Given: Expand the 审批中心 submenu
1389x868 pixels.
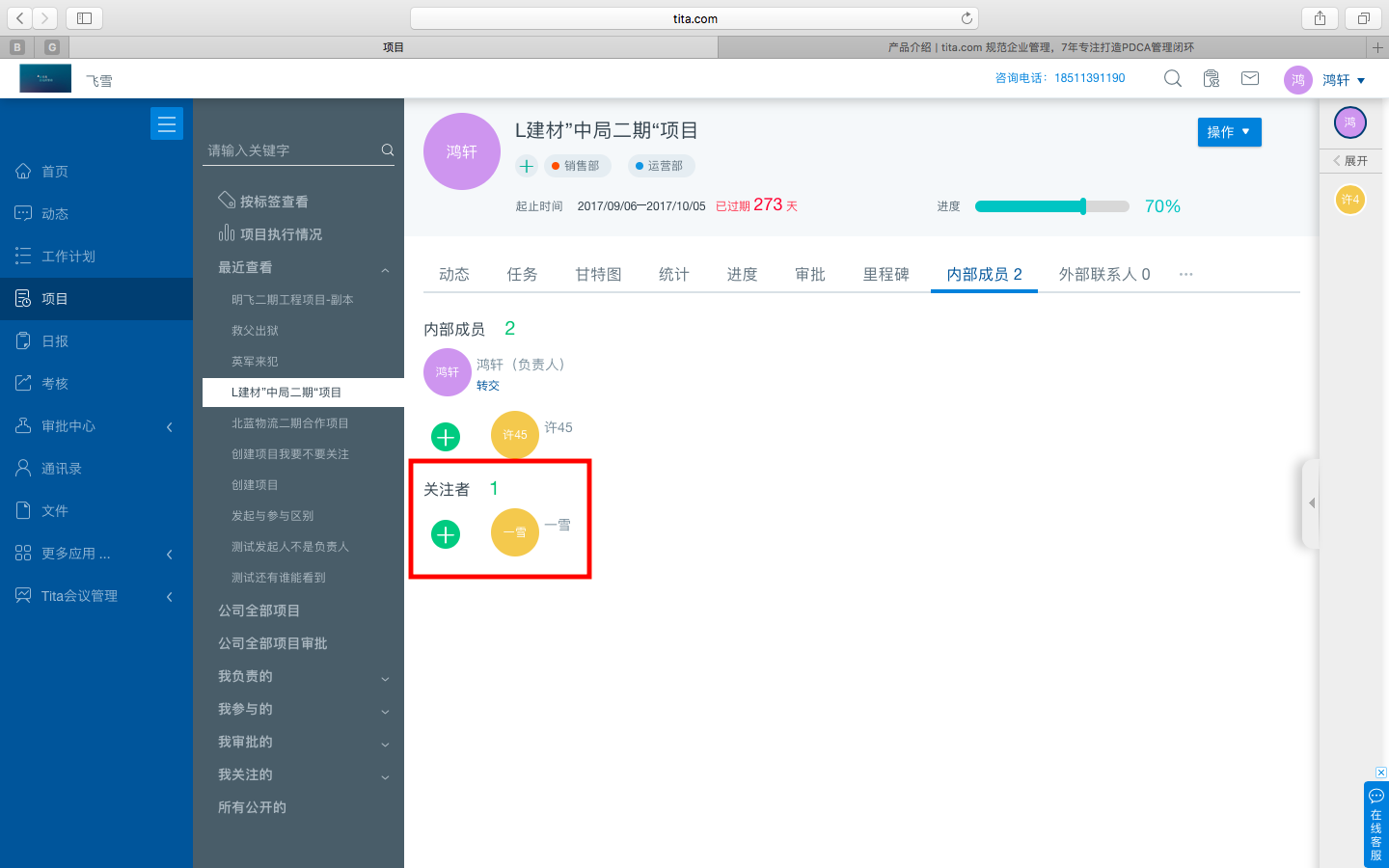Looking at the screenshot, I should click(x=170, y=426).
